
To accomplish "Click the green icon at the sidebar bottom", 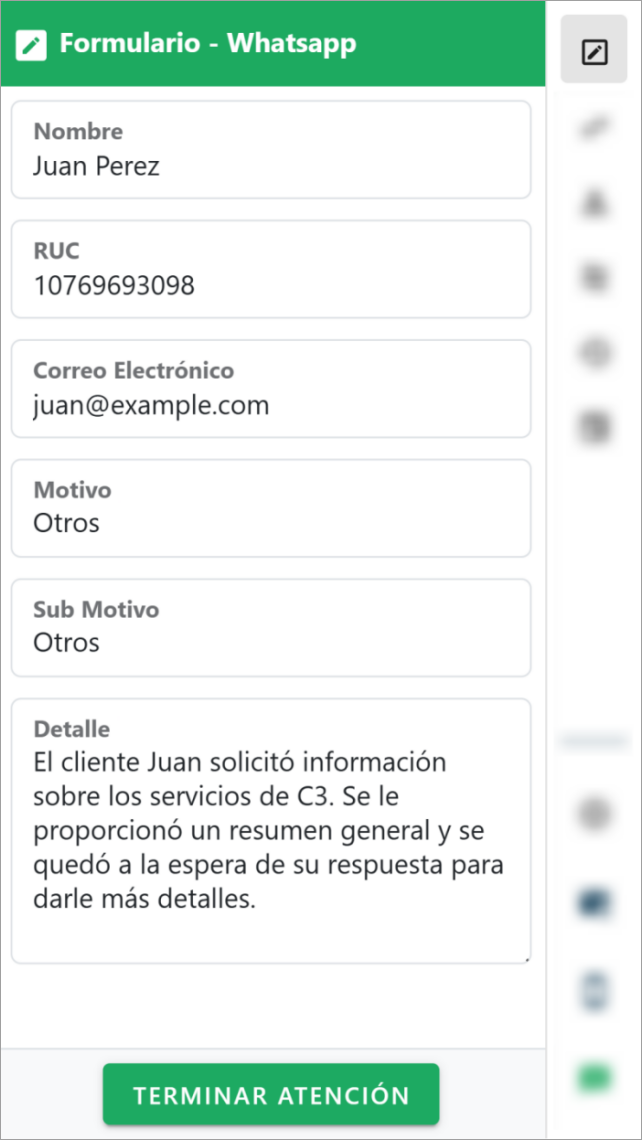I will click(x=595, y=1077).
